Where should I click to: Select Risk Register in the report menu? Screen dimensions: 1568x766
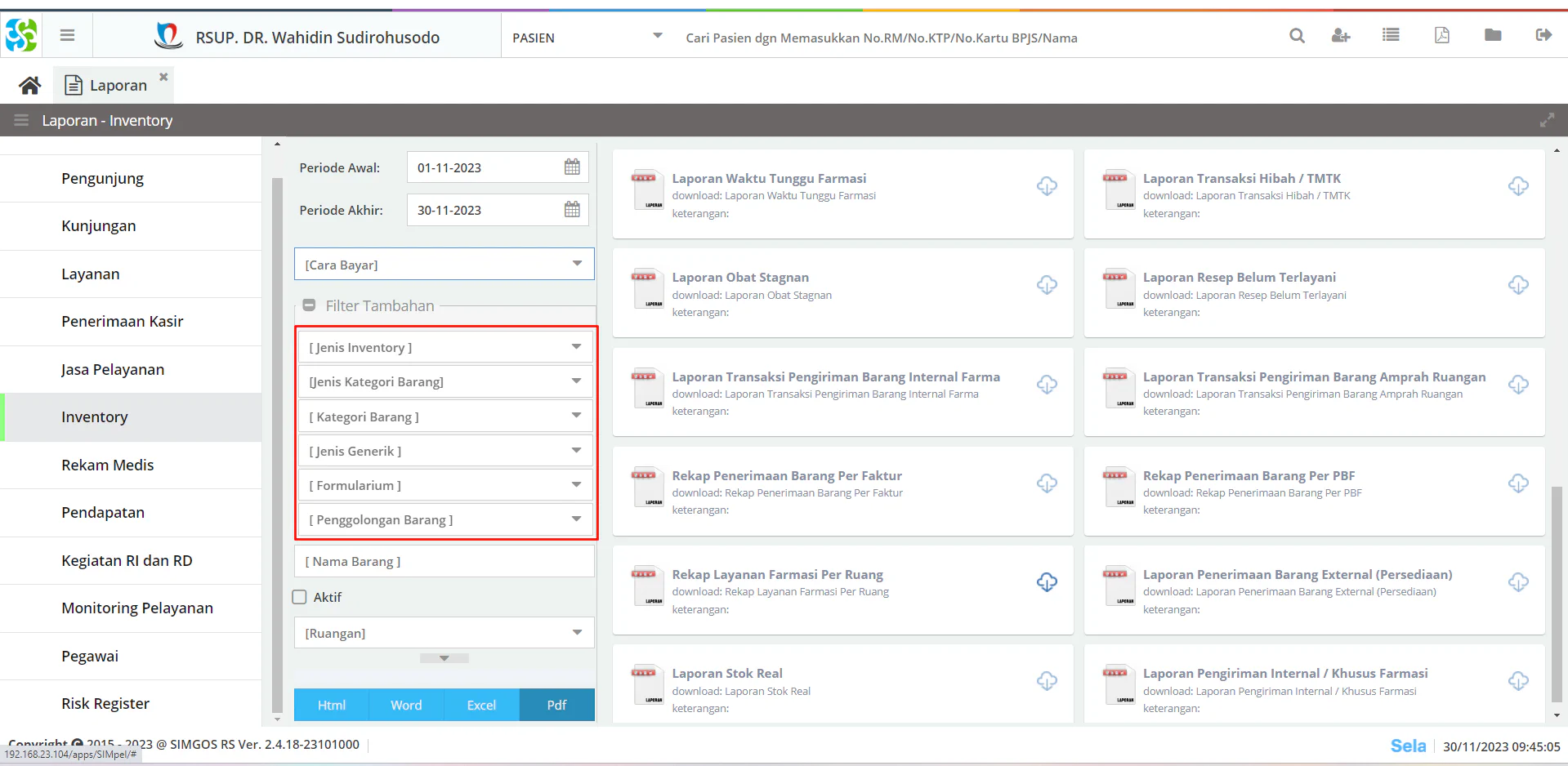click(131, 704)
